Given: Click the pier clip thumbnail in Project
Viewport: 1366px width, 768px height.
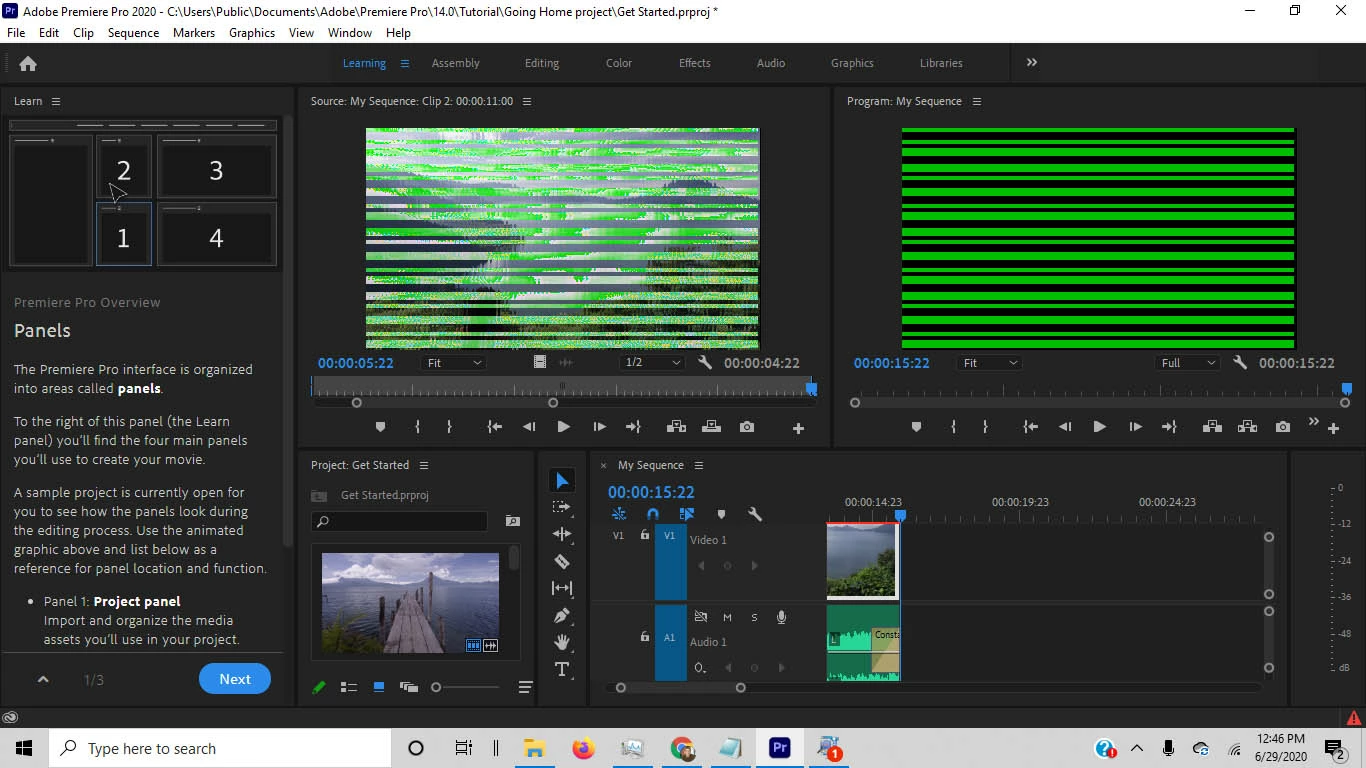Looking at the screenshot, I should tap(410, 603).
